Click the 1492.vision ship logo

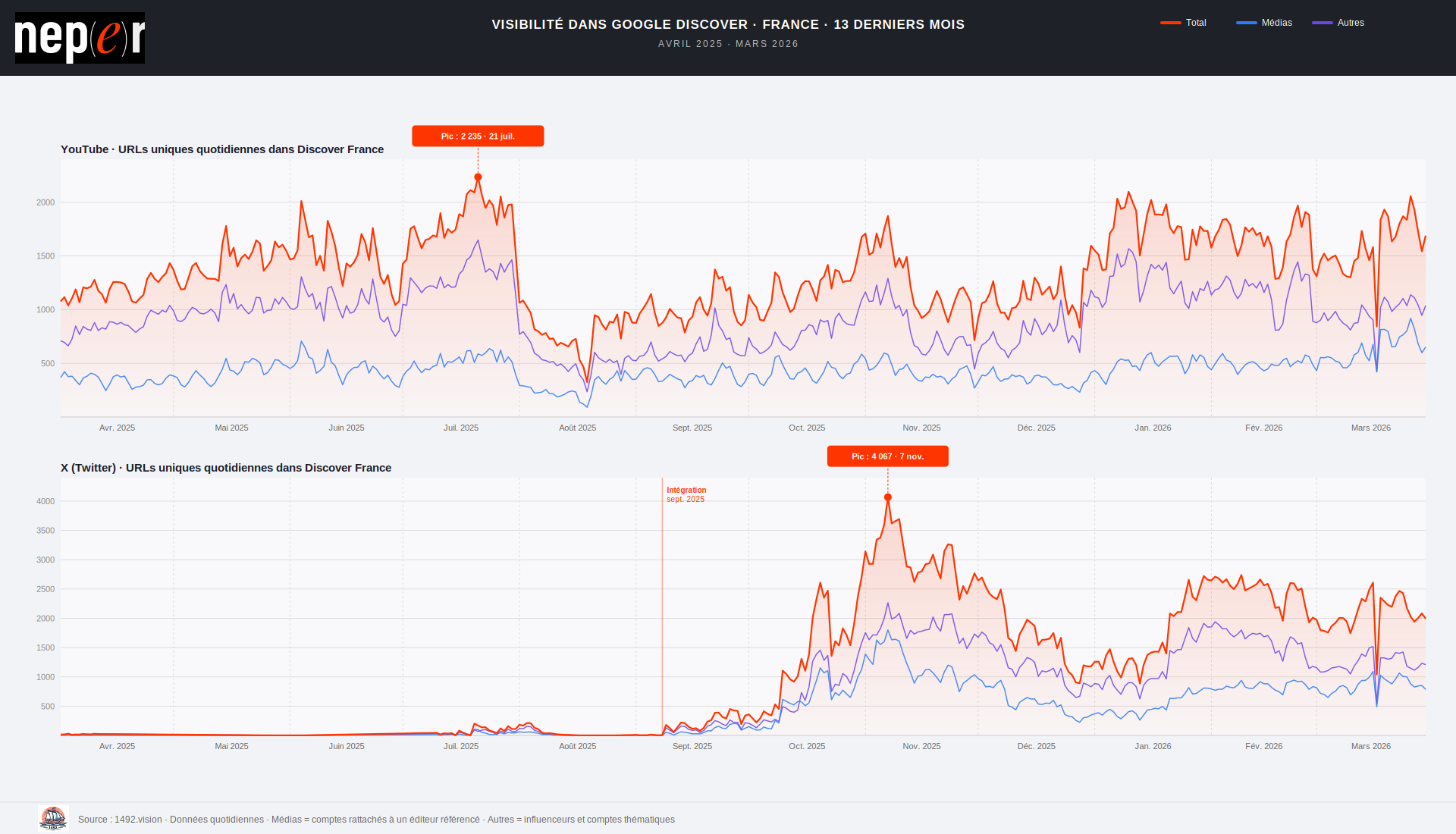pos(53,818)
